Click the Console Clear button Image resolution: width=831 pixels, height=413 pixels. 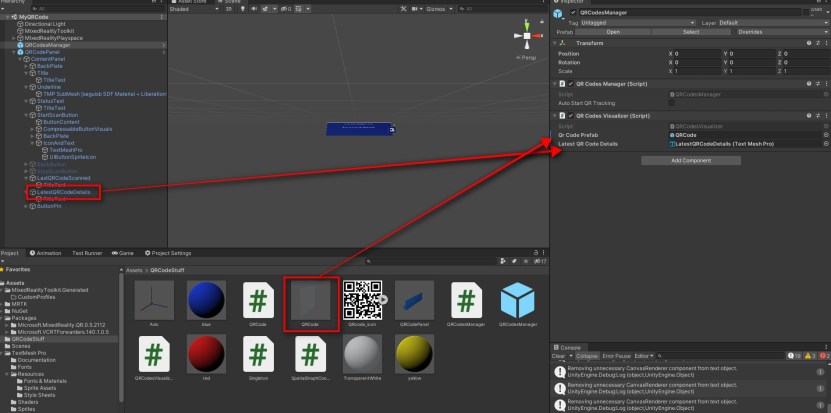coord(559,356)
